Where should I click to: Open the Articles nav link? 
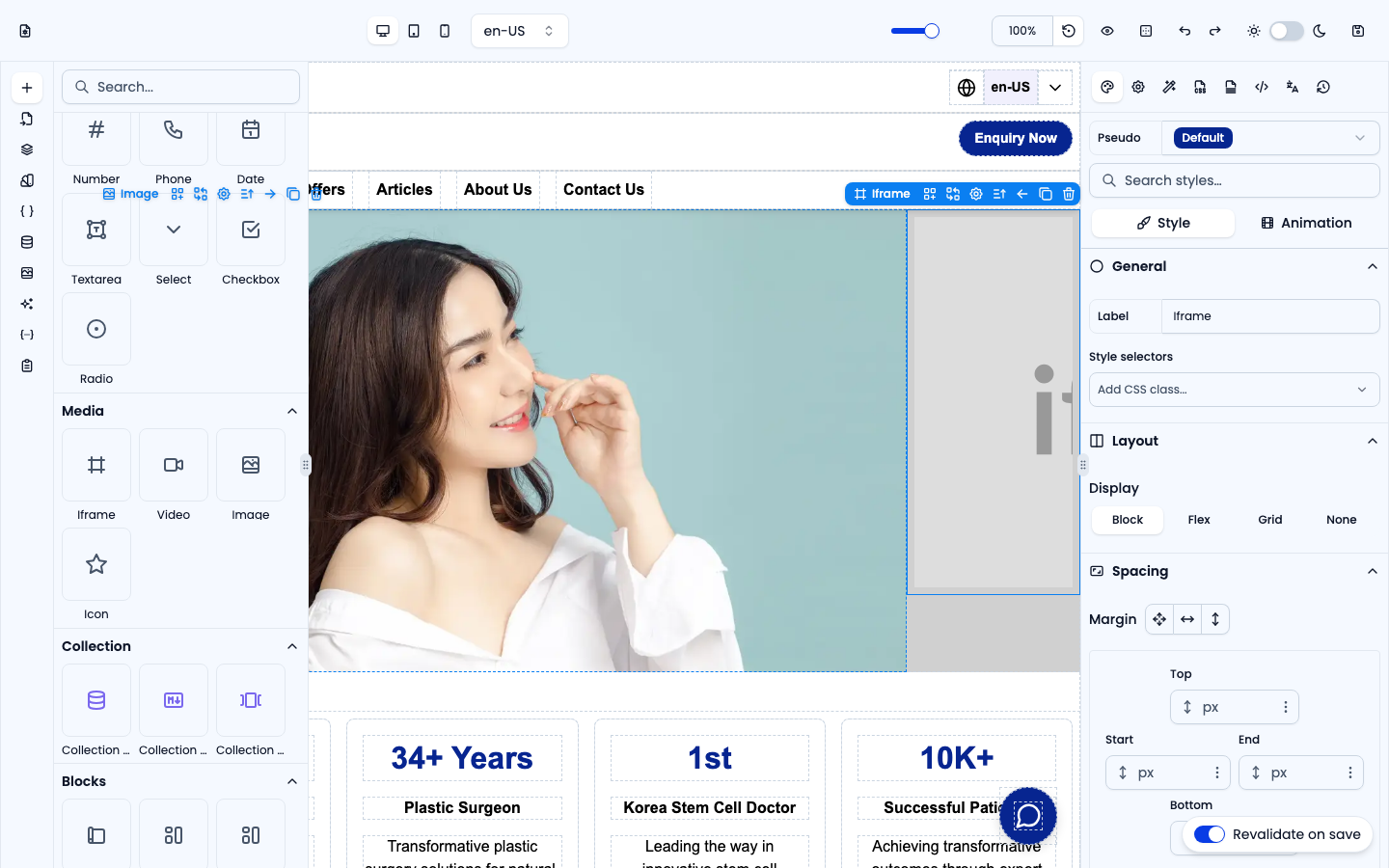point(404,190)
